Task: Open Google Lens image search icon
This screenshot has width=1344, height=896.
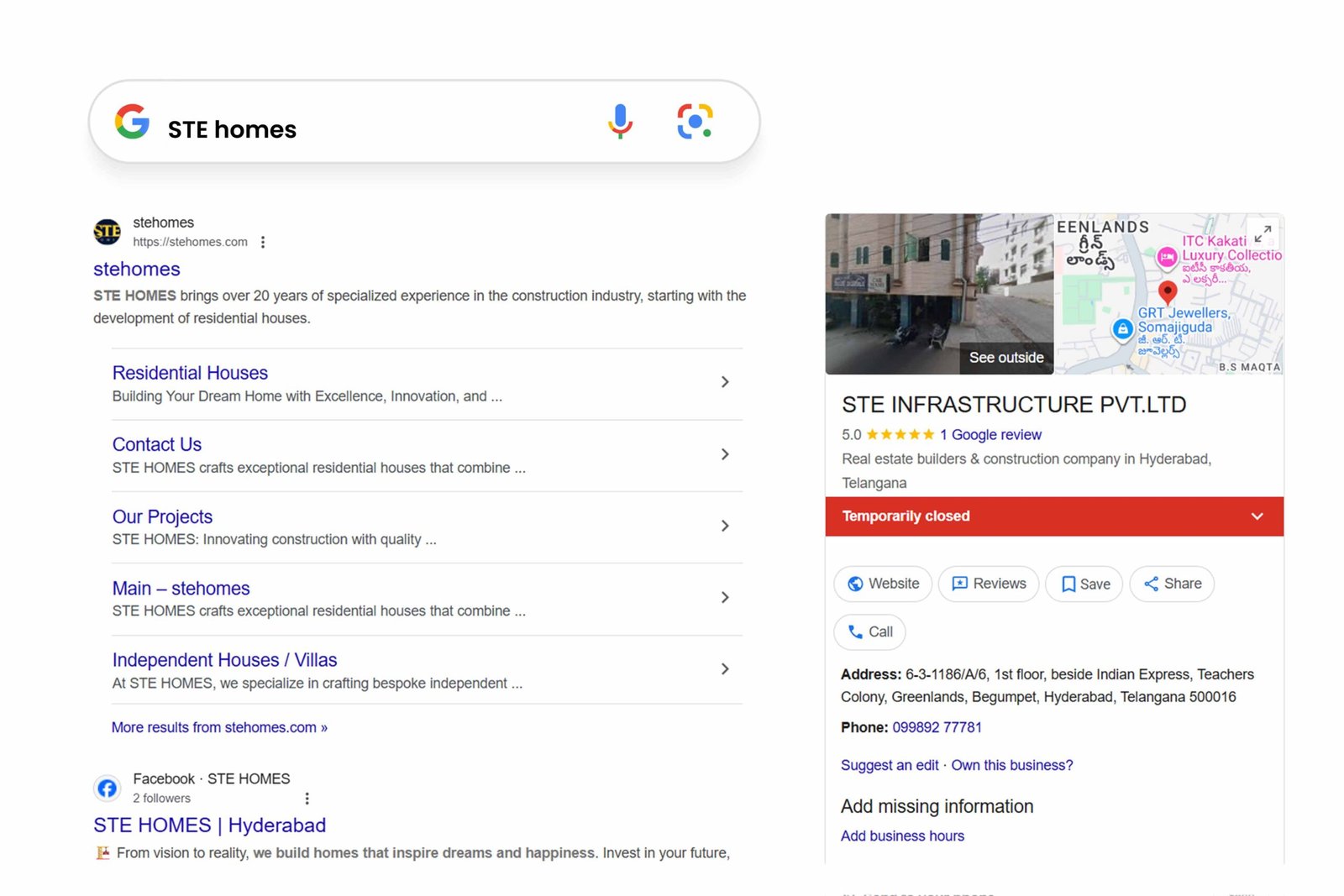Action: (695, 122)
